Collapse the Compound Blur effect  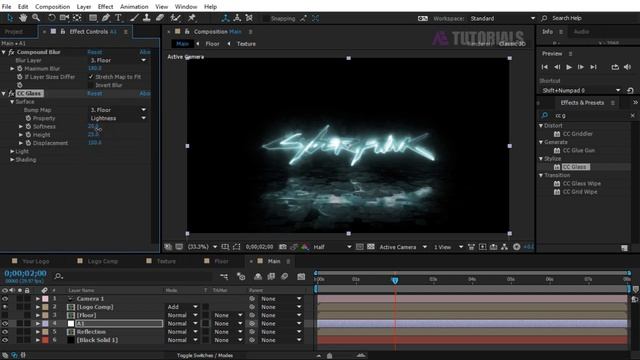pyautogui.click(x=4, y=52)
